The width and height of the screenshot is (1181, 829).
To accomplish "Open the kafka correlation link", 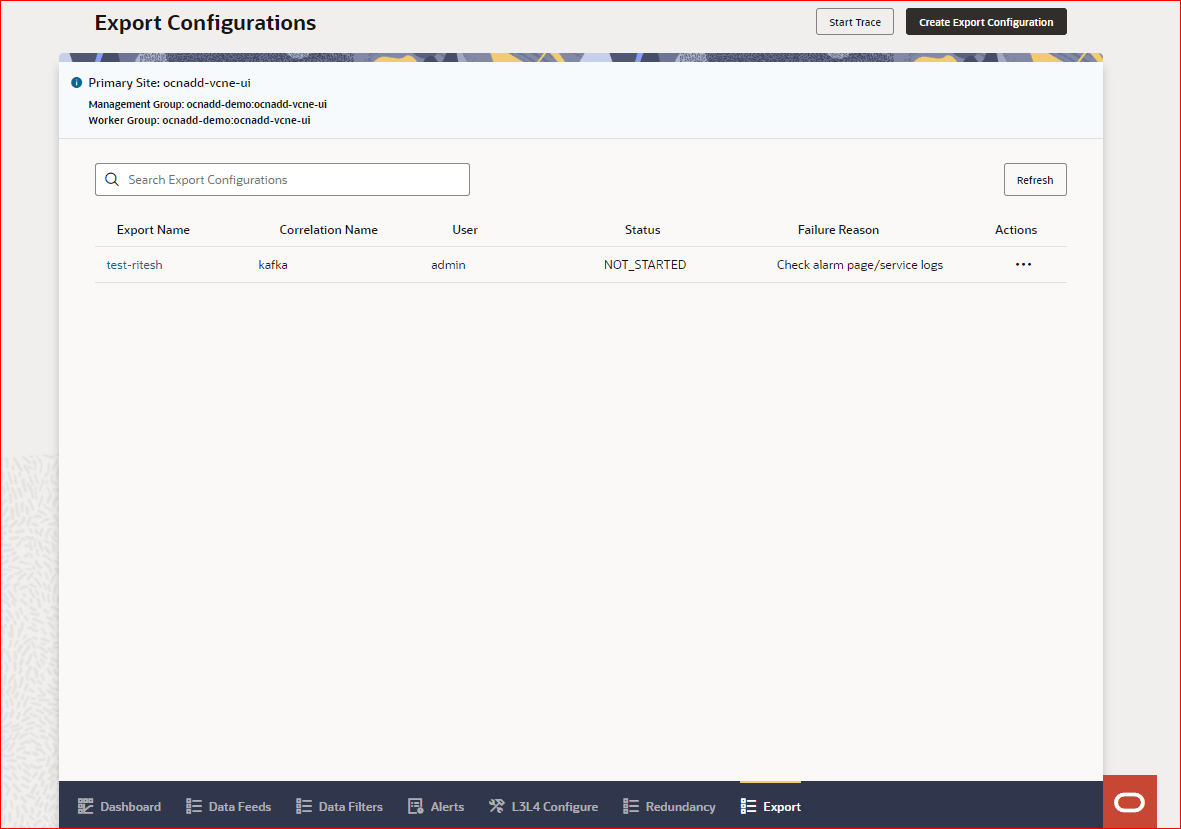I will click(x=273, y=264).
